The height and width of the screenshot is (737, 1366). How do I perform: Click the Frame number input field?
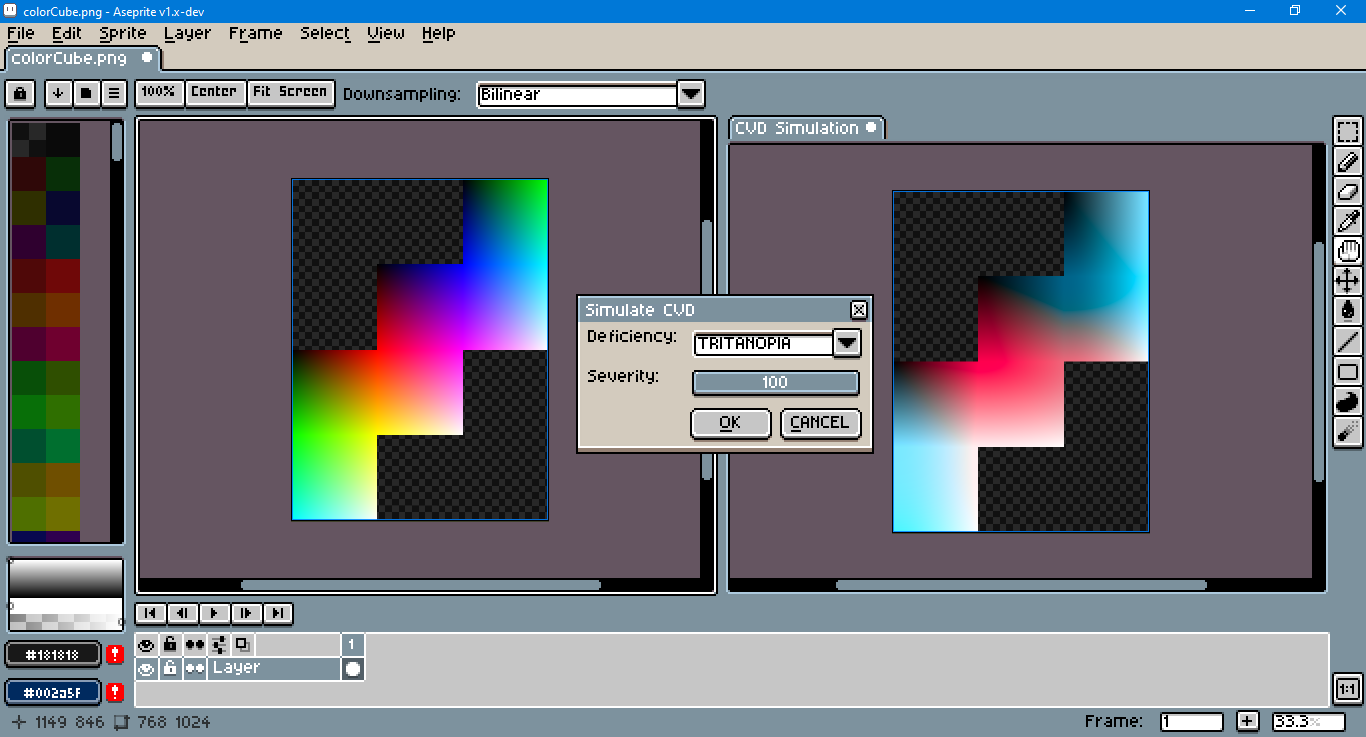pos(1191,721)
